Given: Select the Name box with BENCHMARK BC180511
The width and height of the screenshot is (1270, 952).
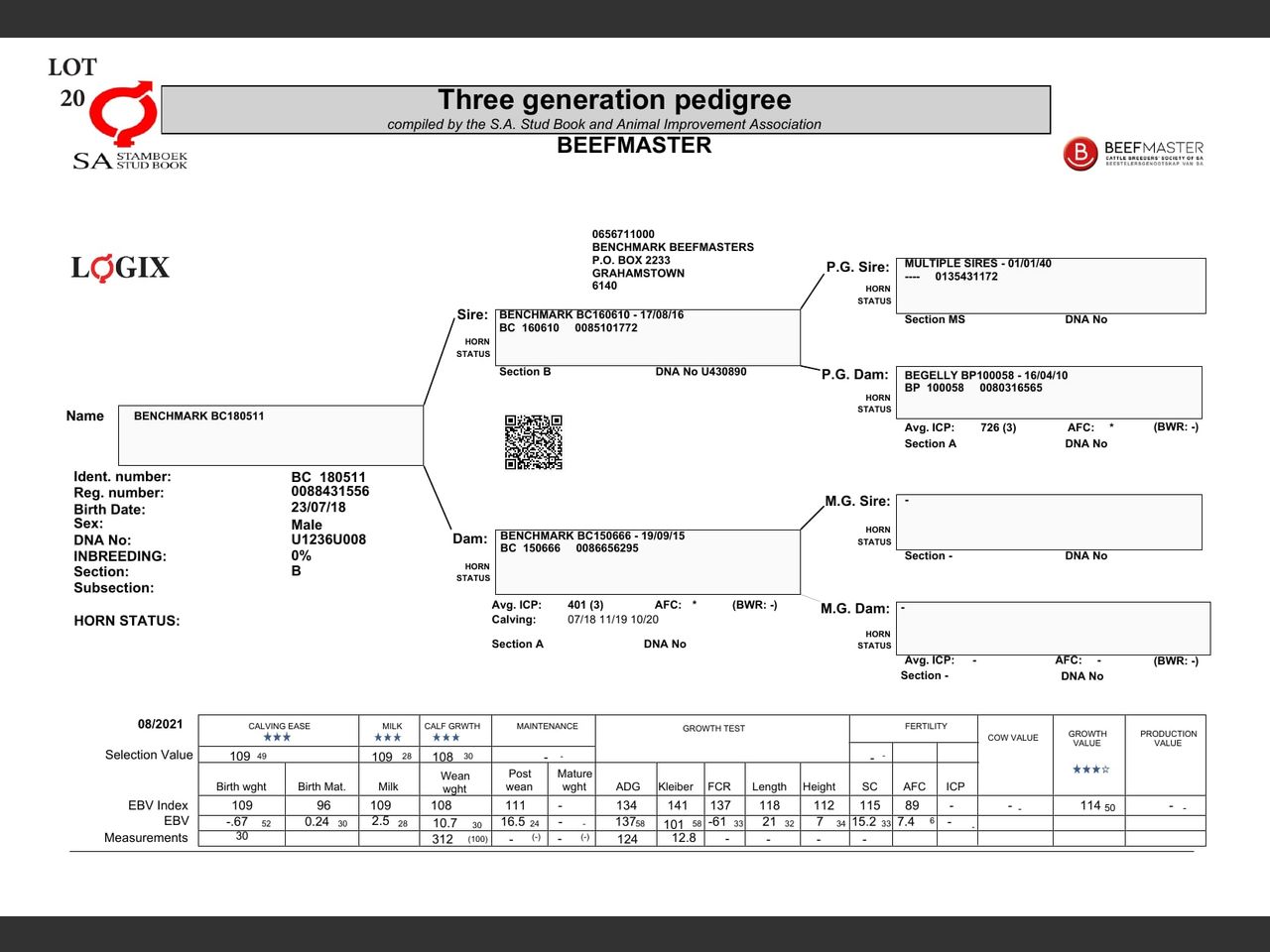Looking at the screenshot, I should click(271, 434).
